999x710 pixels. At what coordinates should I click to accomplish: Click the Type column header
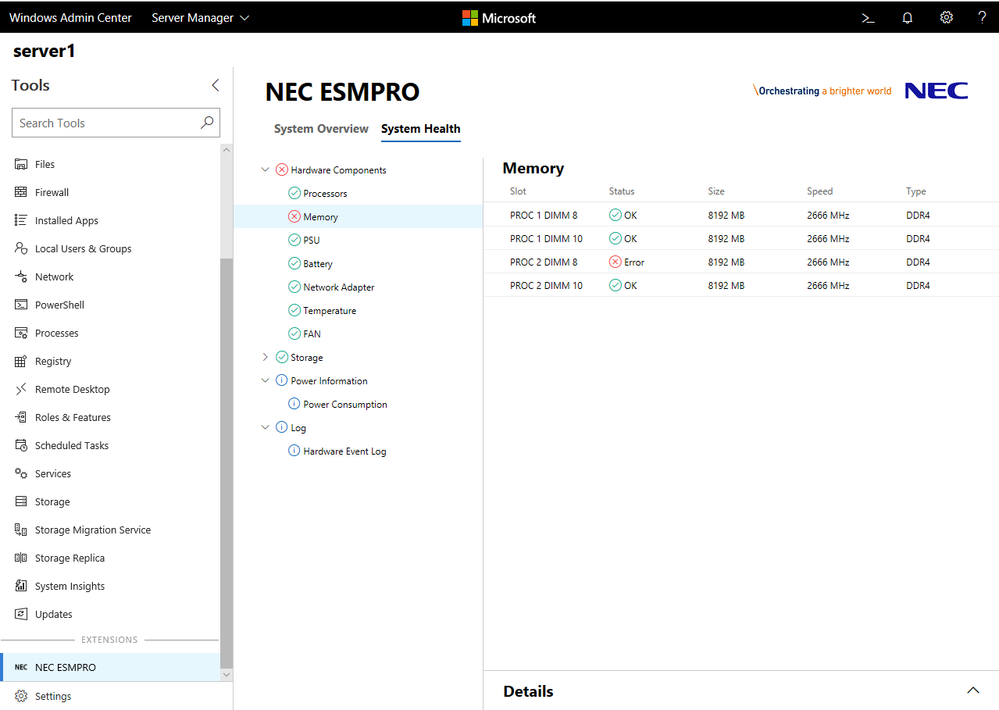916,191
